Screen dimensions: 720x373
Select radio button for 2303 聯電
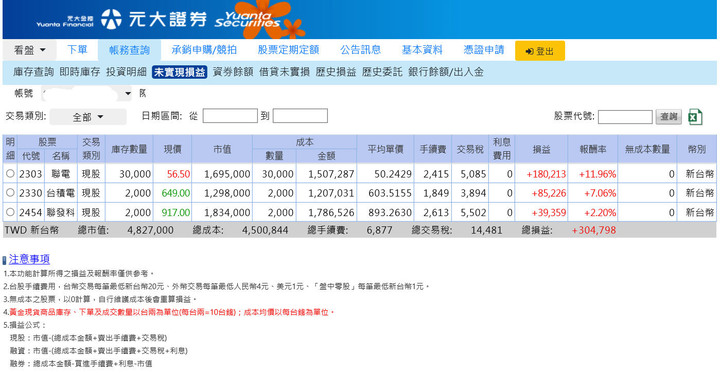(11, 174)
